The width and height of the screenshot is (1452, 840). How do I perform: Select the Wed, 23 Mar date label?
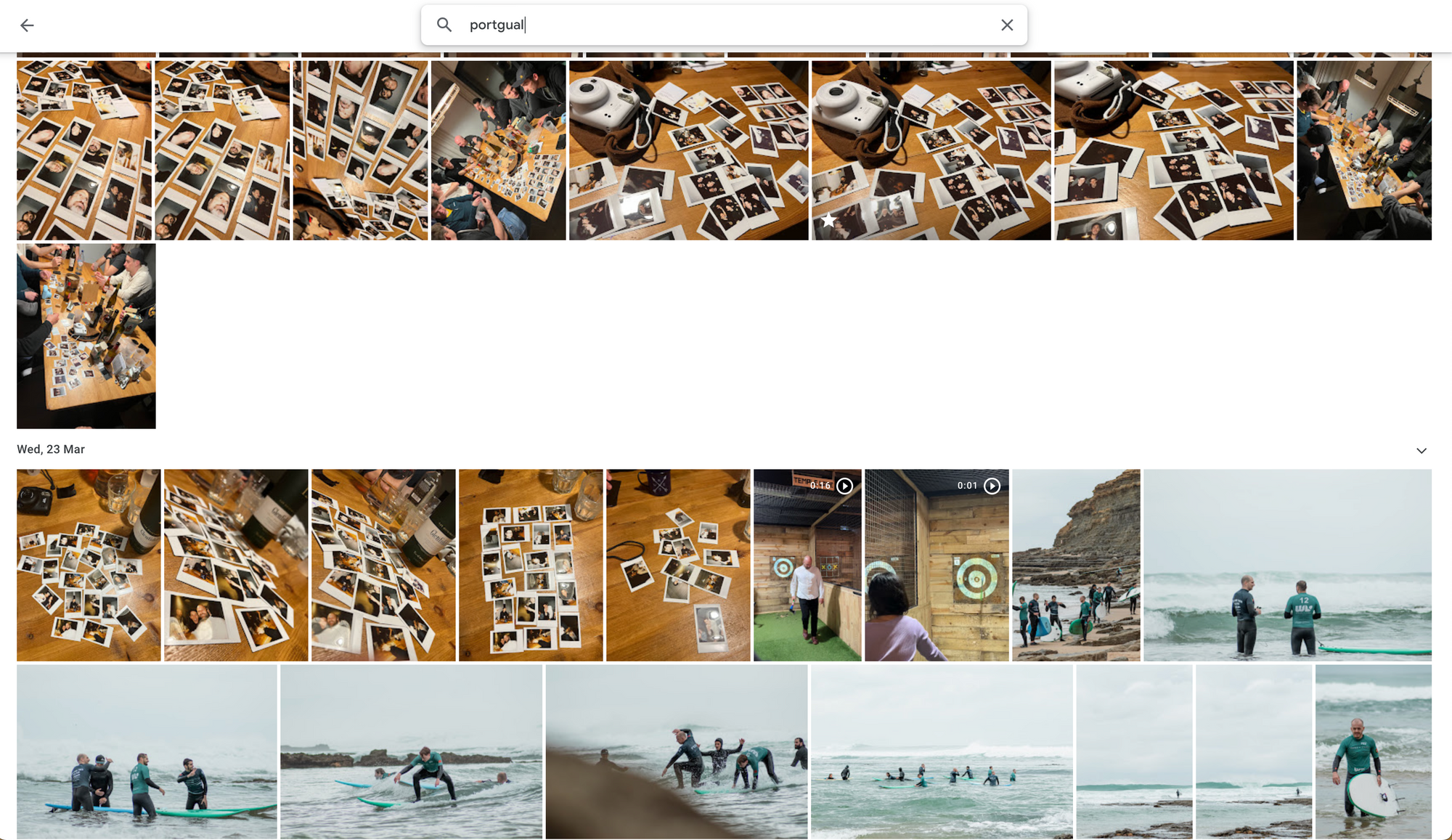51,449
